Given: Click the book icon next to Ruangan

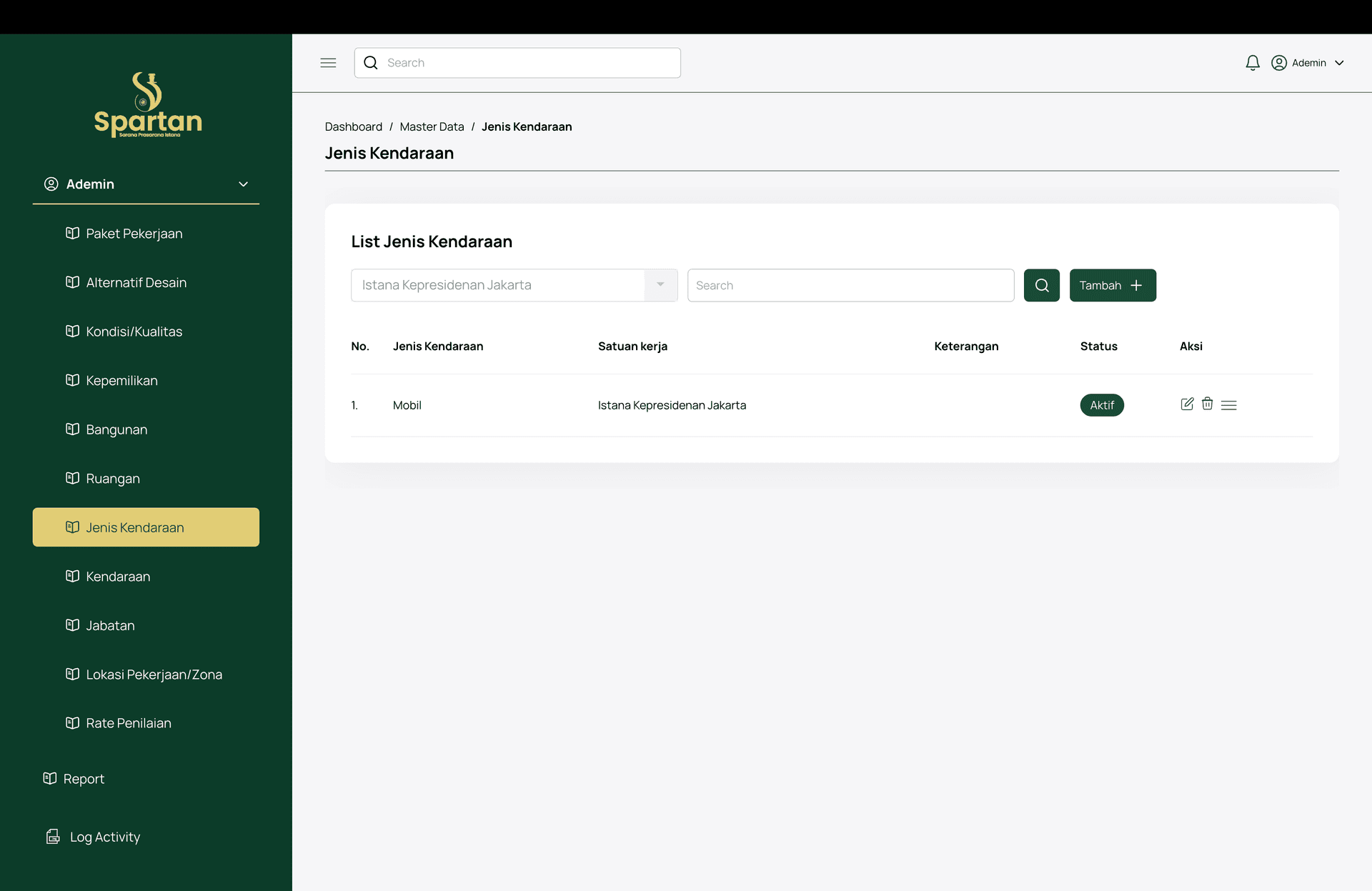Looking at the screenshot, I should 72,478.
